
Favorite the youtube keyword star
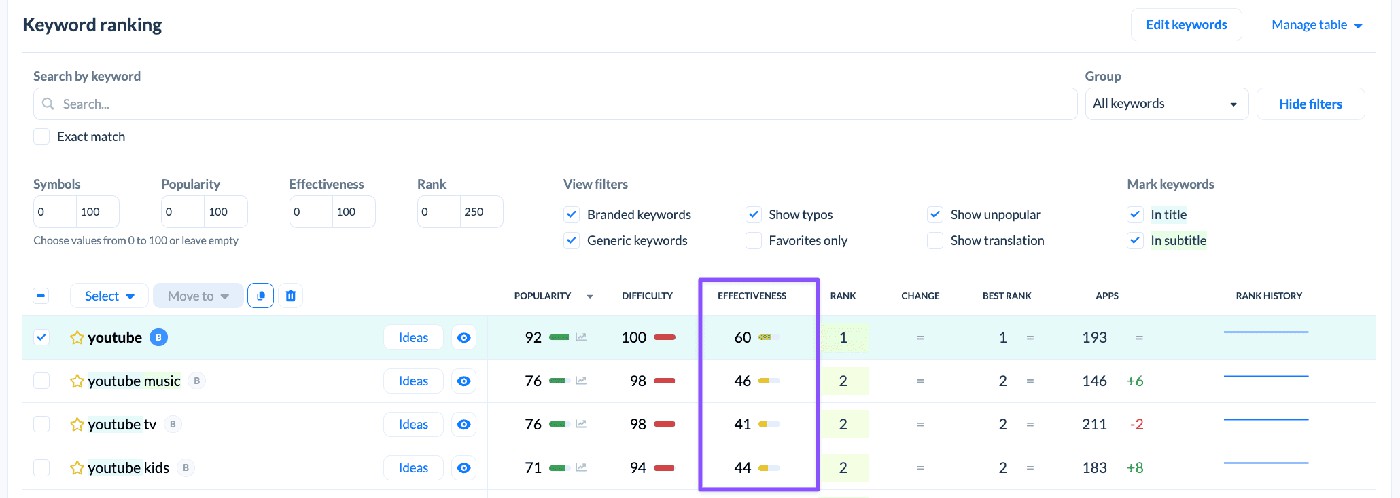click(76, 338)
